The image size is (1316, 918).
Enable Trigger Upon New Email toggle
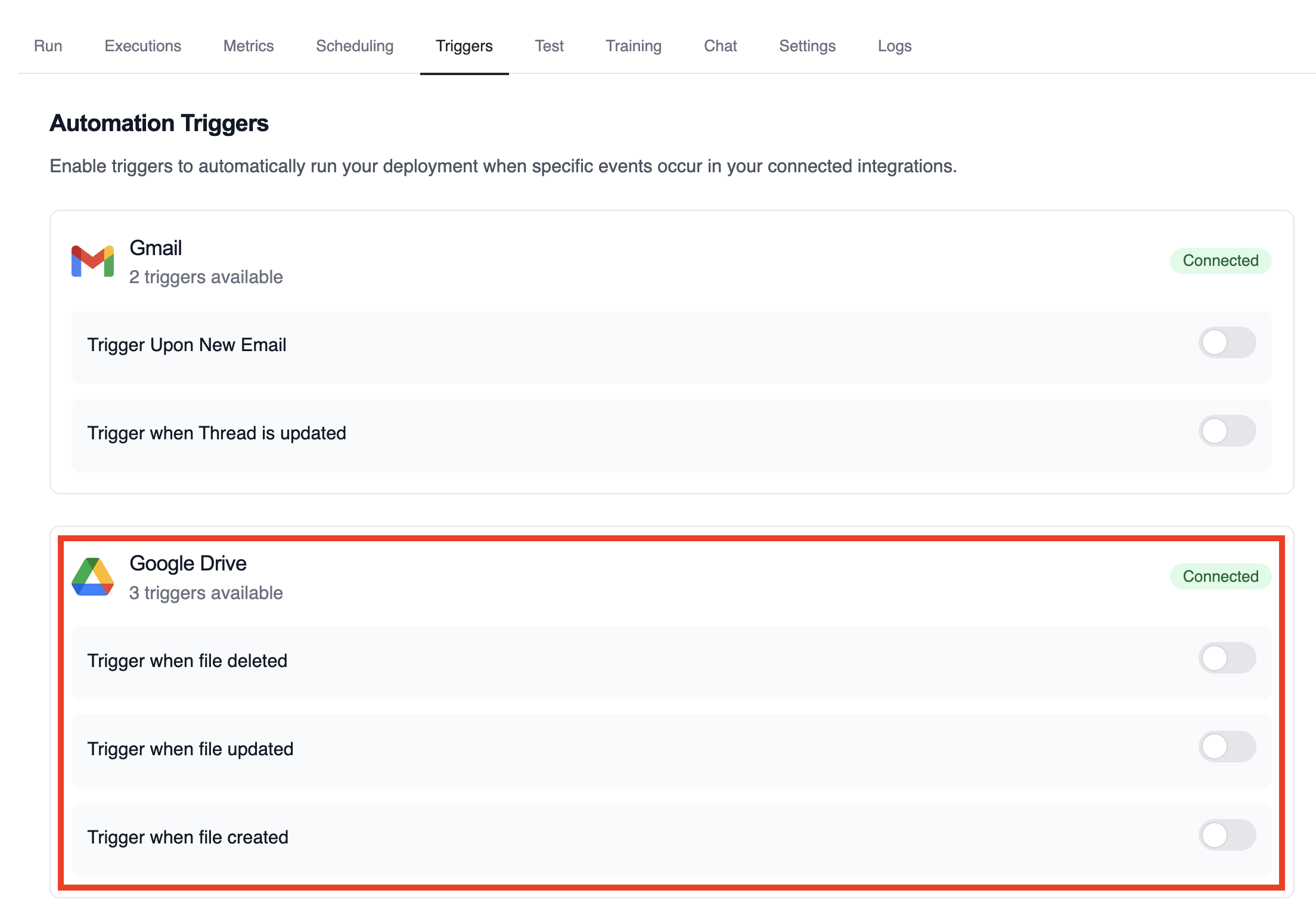click(1227, 343)
